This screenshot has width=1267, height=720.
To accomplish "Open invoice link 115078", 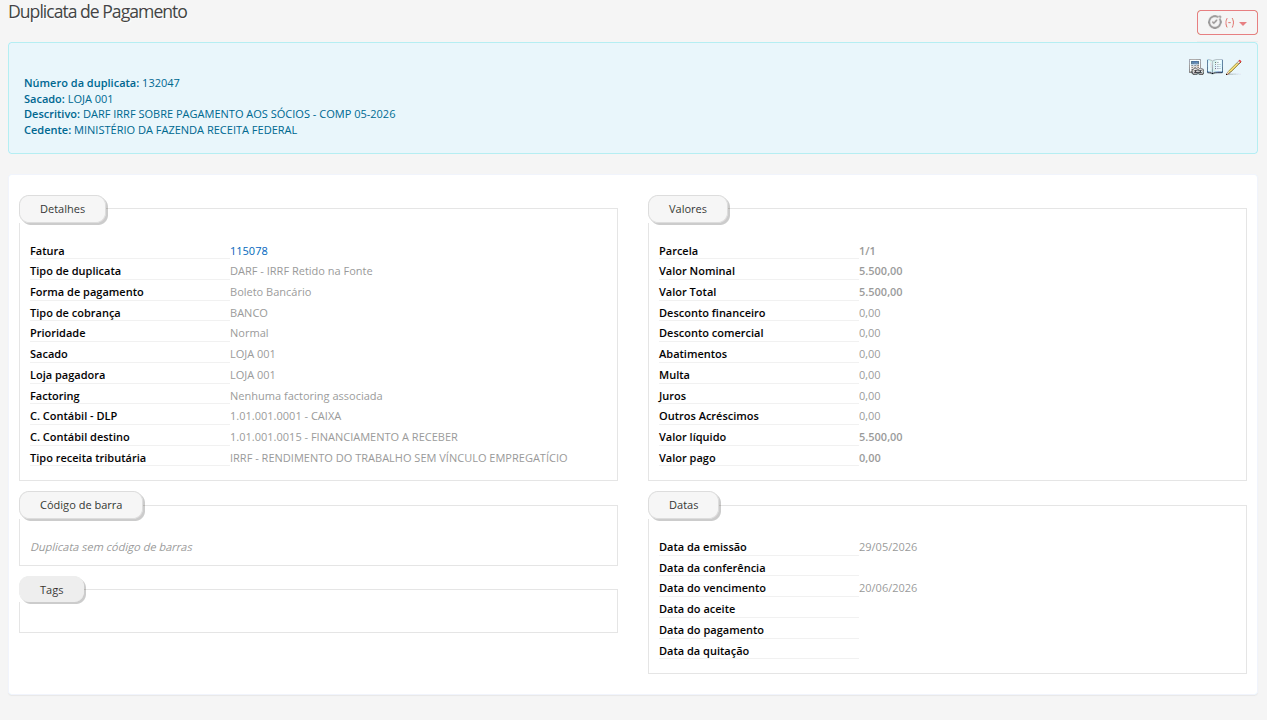I will click(x=249, y=251).
